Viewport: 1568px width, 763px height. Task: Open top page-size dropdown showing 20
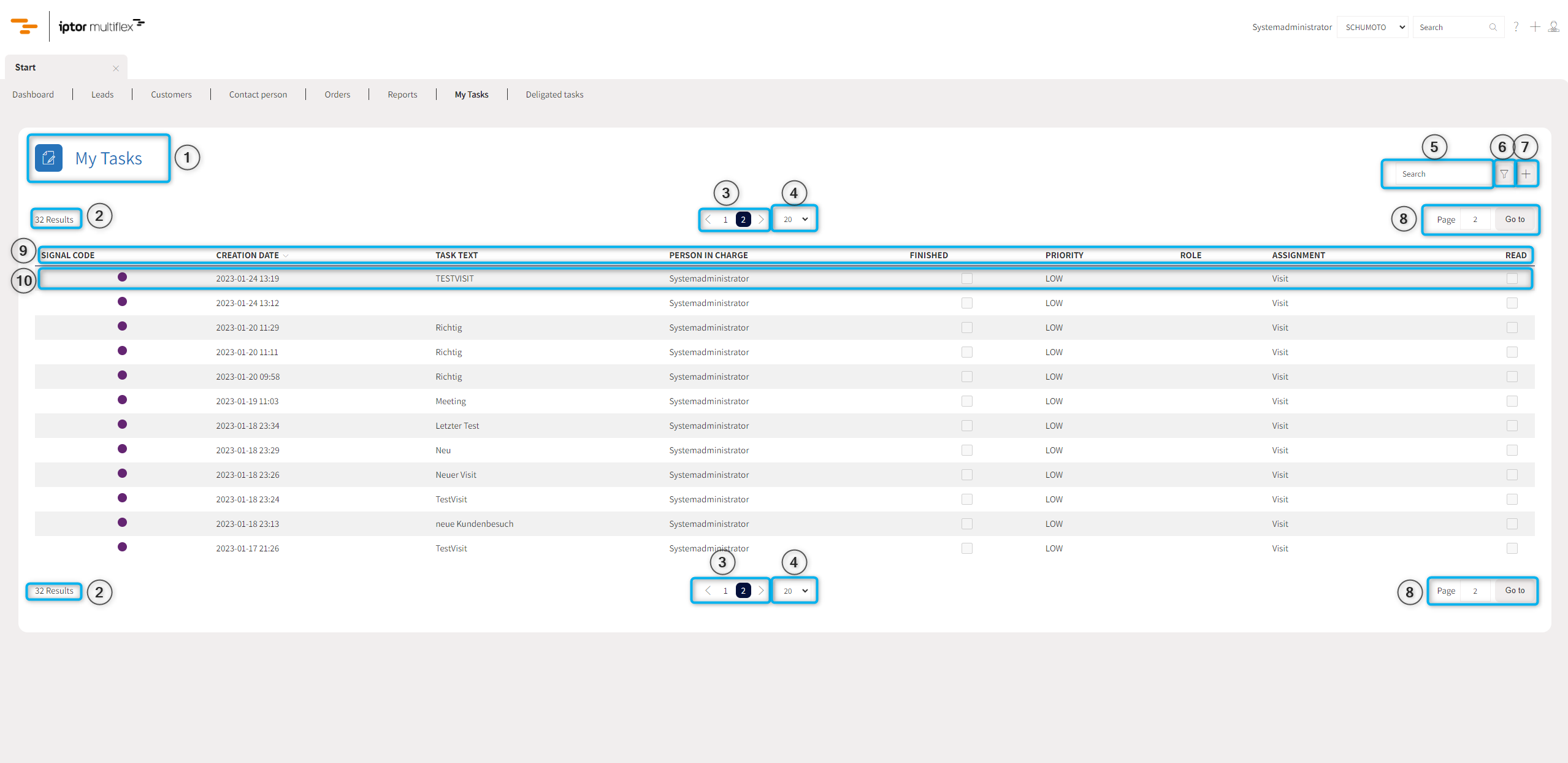click(x=795, y=220)
